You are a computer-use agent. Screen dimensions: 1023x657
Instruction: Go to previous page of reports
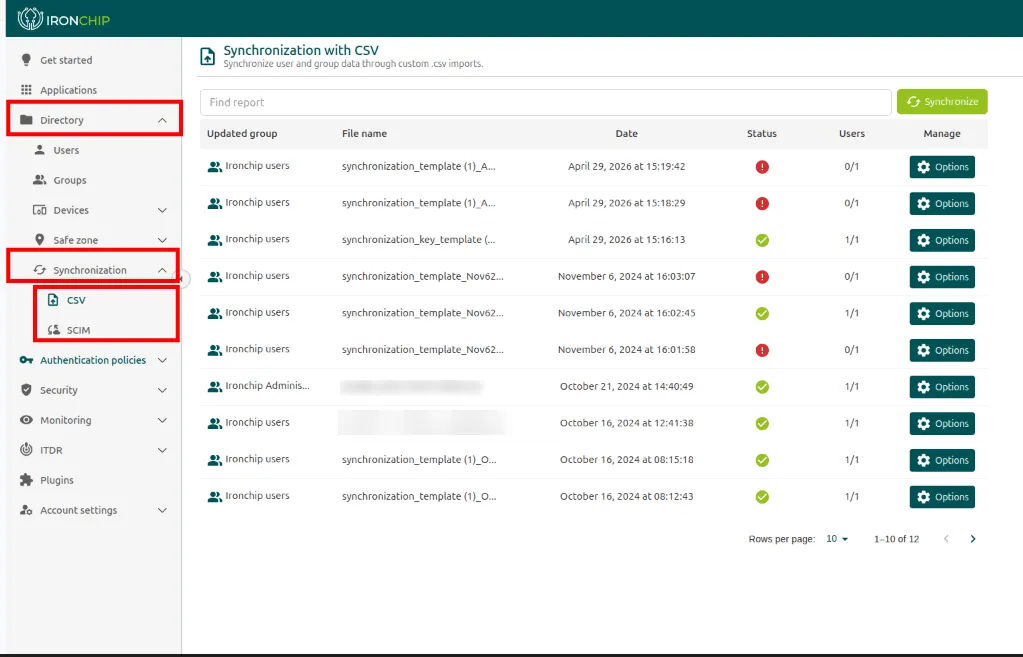pyautogui.click(x=946, y=539)
